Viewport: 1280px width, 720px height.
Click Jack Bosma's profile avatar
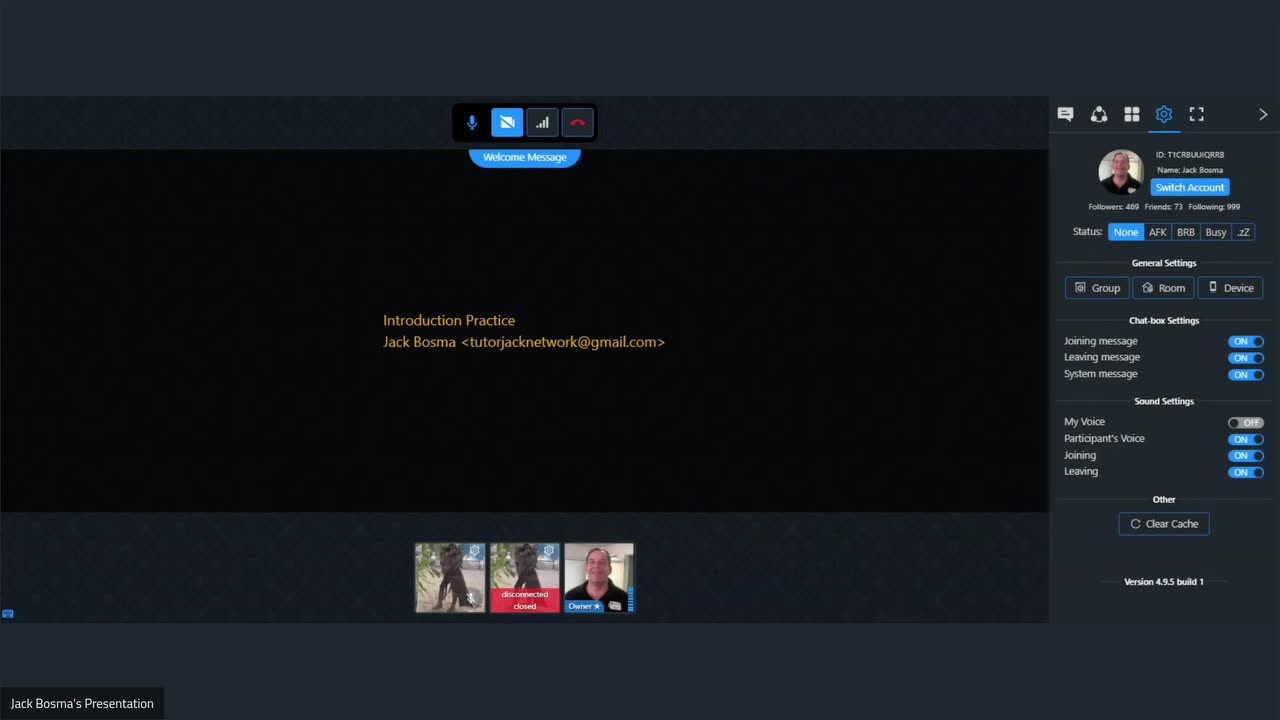tap(1121, 172)
